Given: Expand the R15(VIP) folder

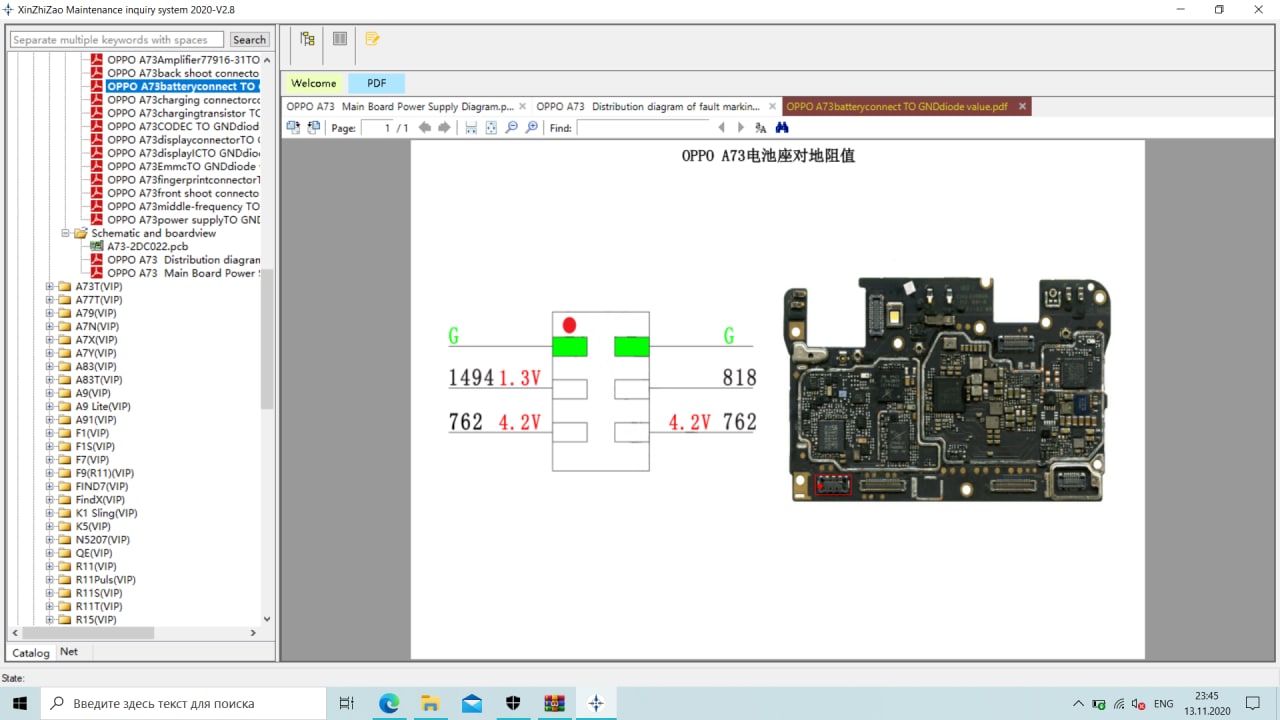Looking at the screenshot, I should point(50,620).
